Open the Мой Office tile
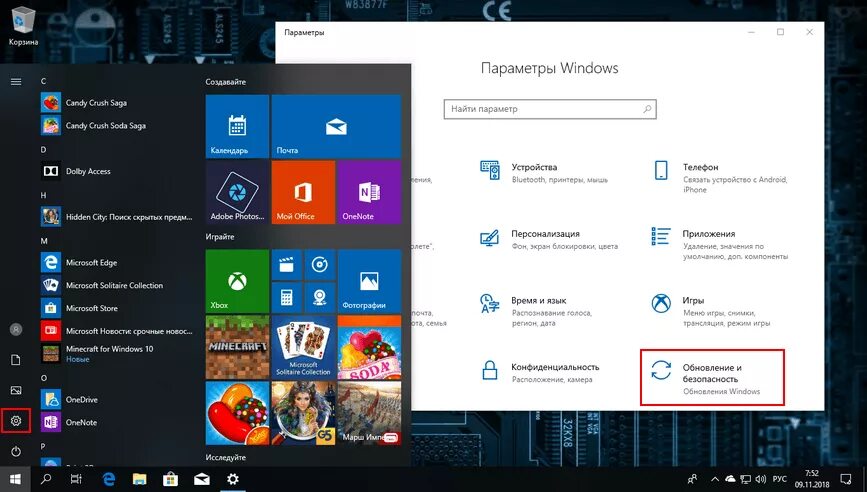Image resolution: width=867 pixels, height=492 pixels. pyautogui.click(x=303, y=192)
